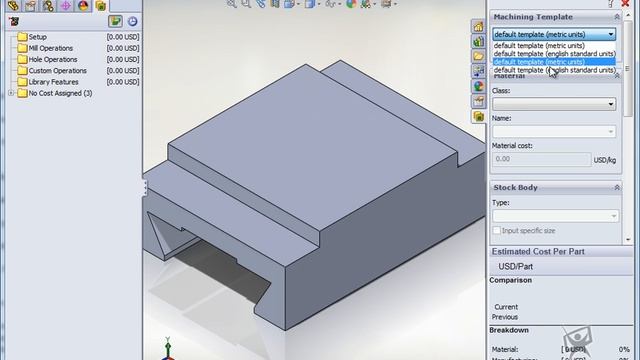Viewport: 640px width, 360px height.
Task: Click the Hole Operations cost value [0.00 USD]
Action: tap(123, 59)
